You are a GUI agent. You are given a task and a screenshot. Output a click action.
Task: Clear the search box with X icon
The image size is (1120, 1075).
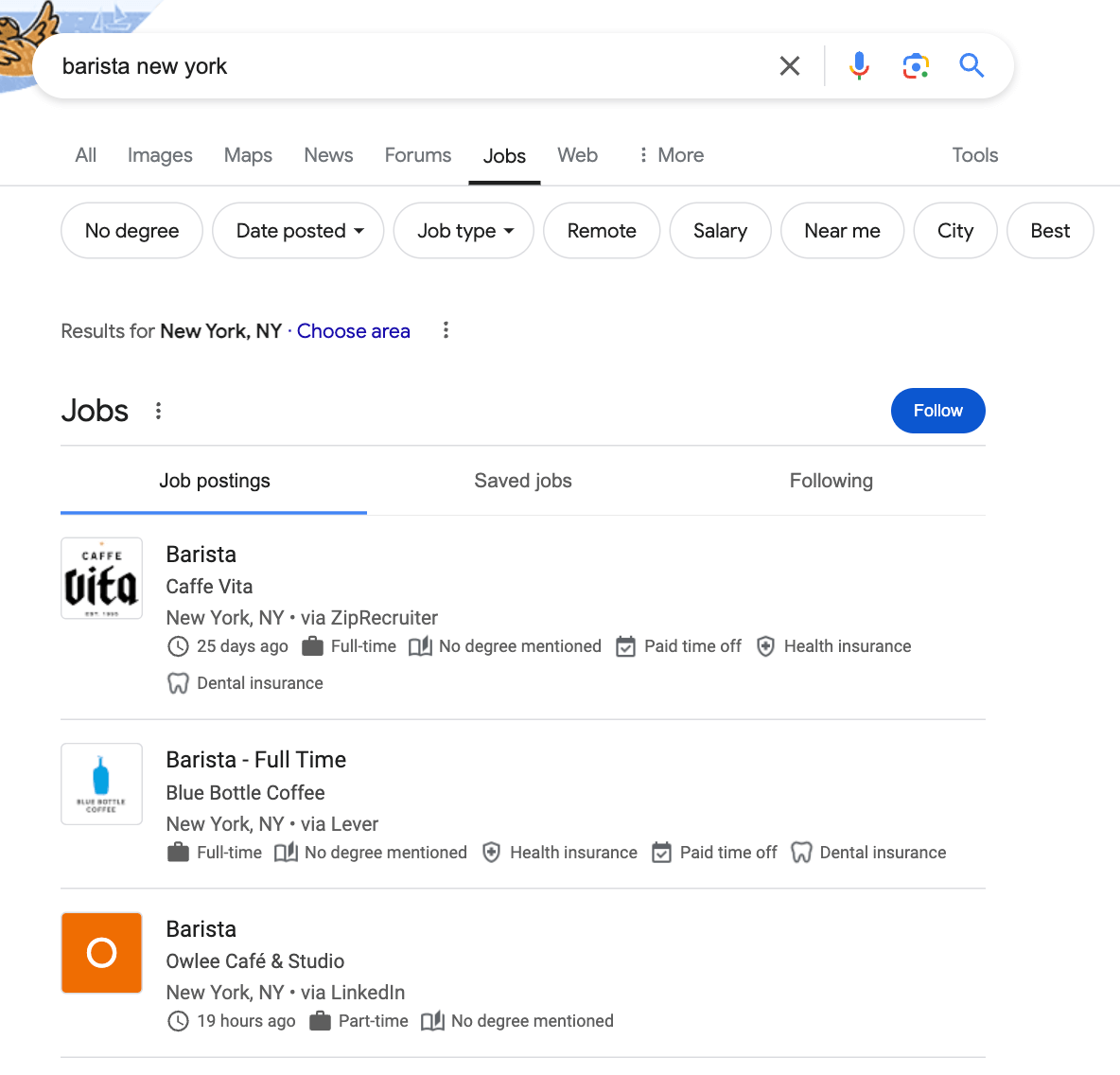(789, 65)
